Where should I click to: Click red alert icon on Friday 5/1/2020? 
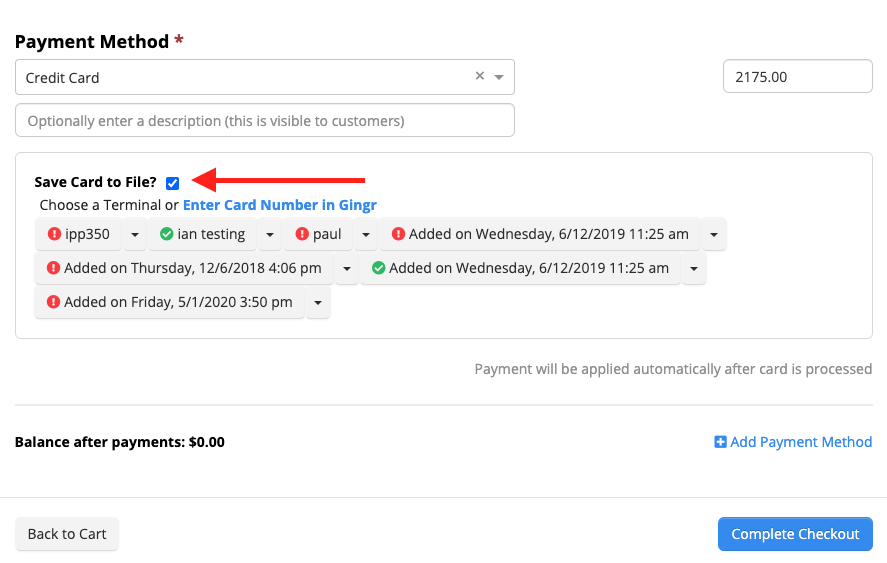click(x=53, y=302)
